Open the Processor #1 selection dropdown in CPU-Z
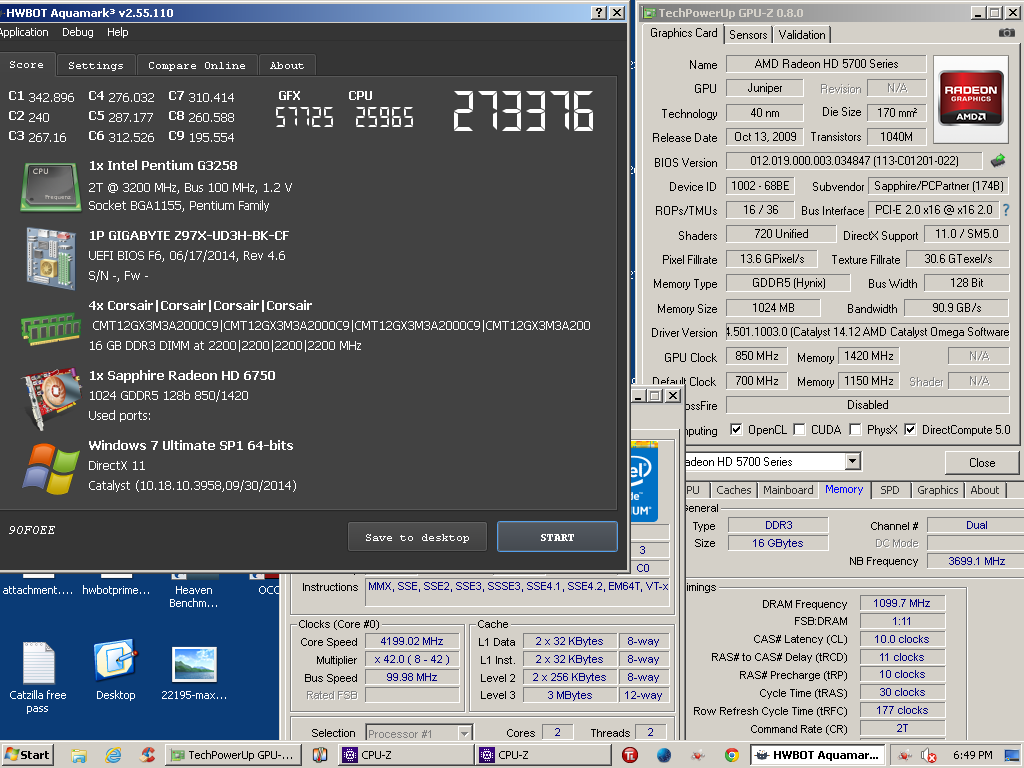Image resolution: width=1024 pixels, height=768 pixels. 464,733
